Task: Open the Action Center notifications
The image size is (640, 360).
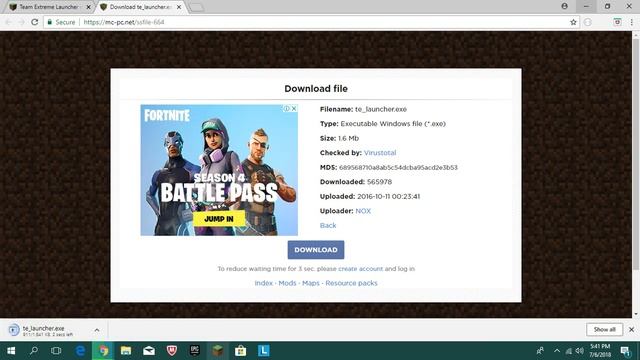Action: (x=625, y=351)
